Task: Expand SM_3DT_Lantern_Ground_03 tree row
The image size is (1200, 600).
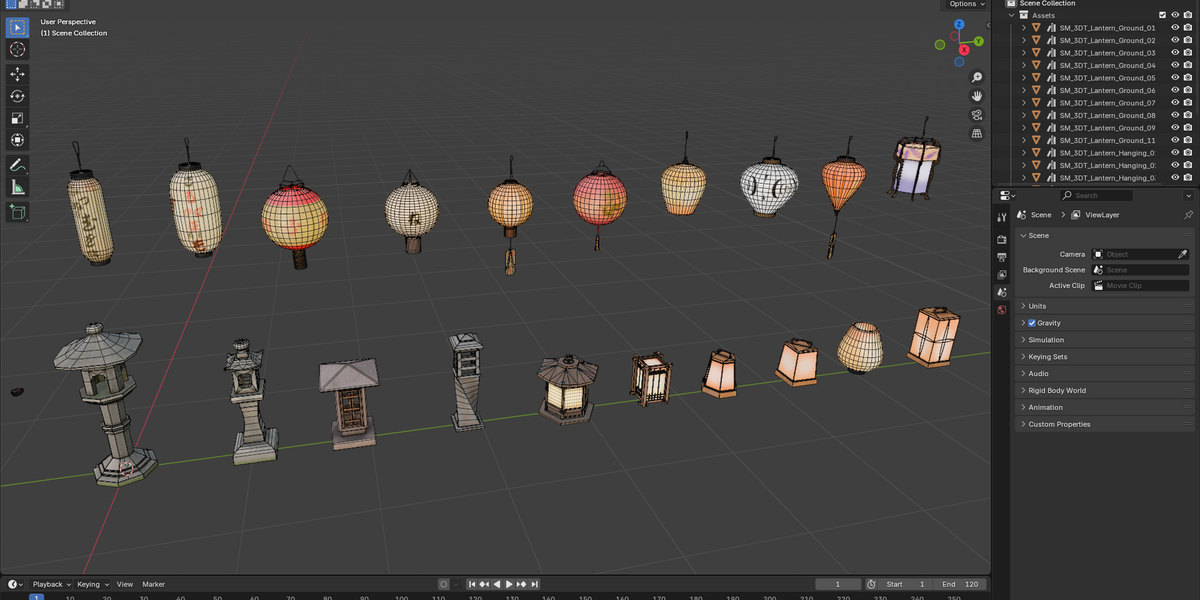Action: pos(1024,53)
